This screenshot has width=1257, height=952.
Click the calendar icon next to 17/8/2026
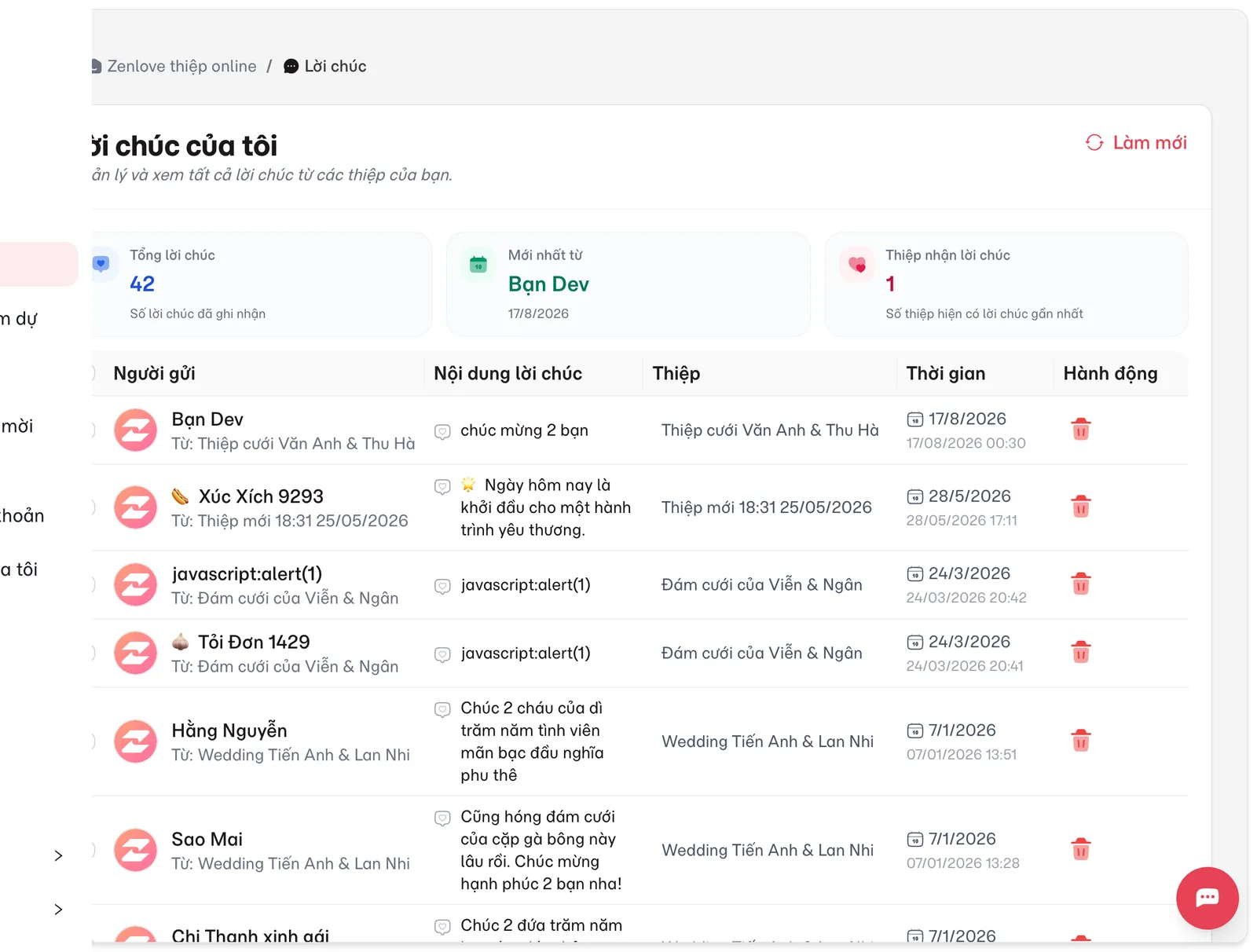point(915,419)
